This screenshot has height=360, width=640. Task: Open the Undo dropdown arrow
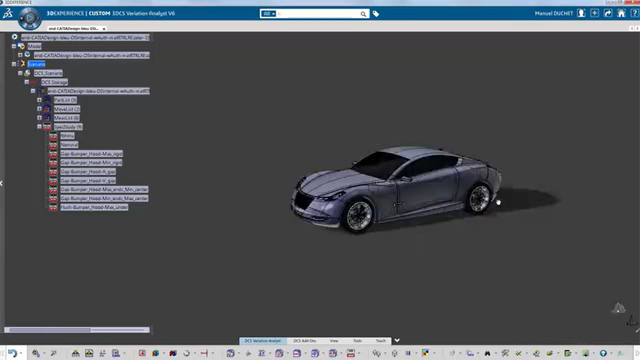pyautogui.click(x=21, y=353)
